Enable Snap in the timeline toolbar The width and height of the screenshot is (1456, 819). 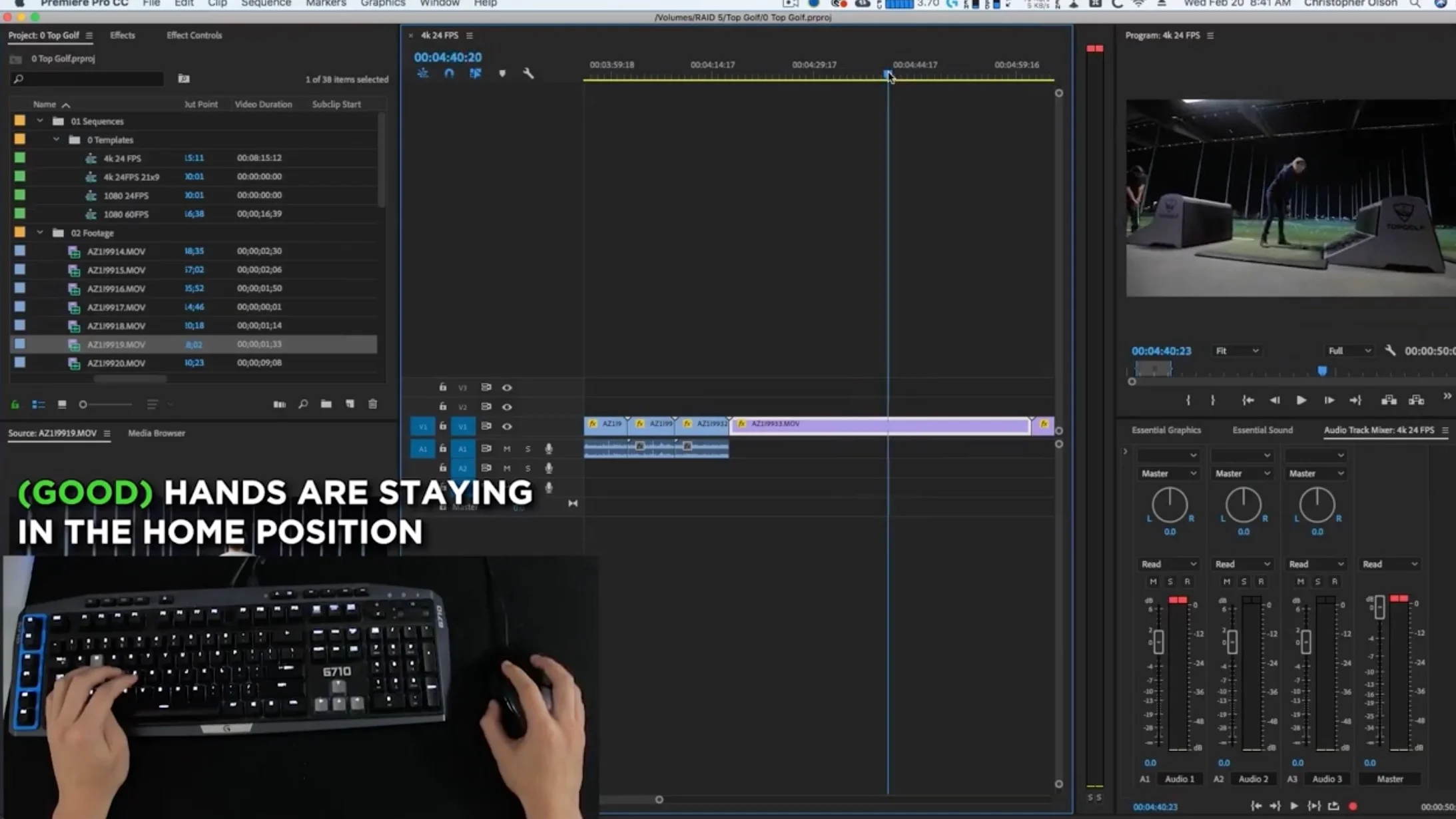coord(448,73)
